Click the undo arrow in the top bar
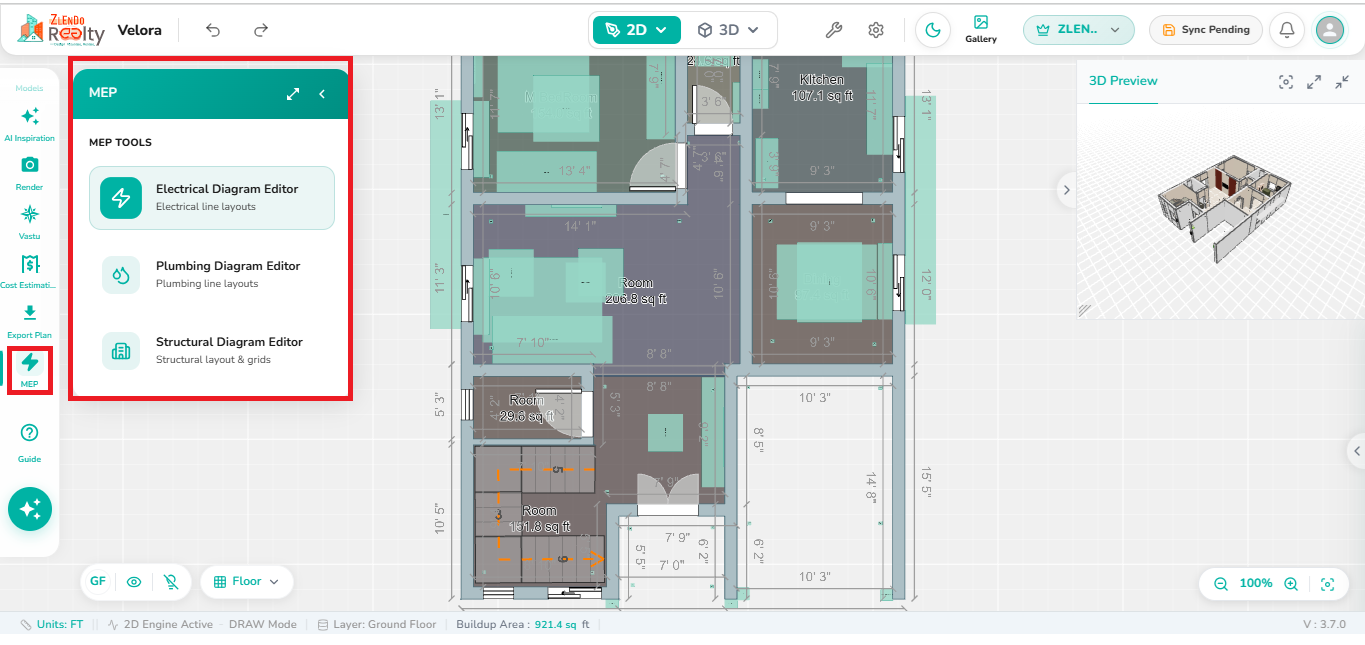The image size is (1365, 645). [213, 30]
